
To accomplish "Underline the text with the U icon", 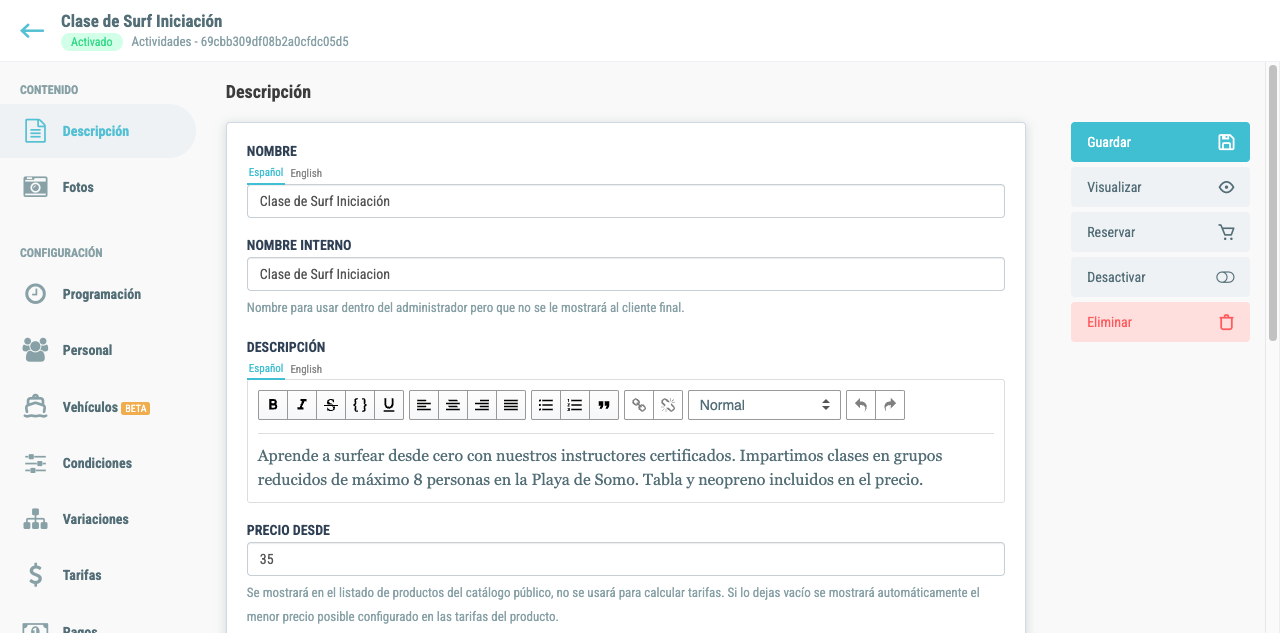I will [x=389, y=405].
